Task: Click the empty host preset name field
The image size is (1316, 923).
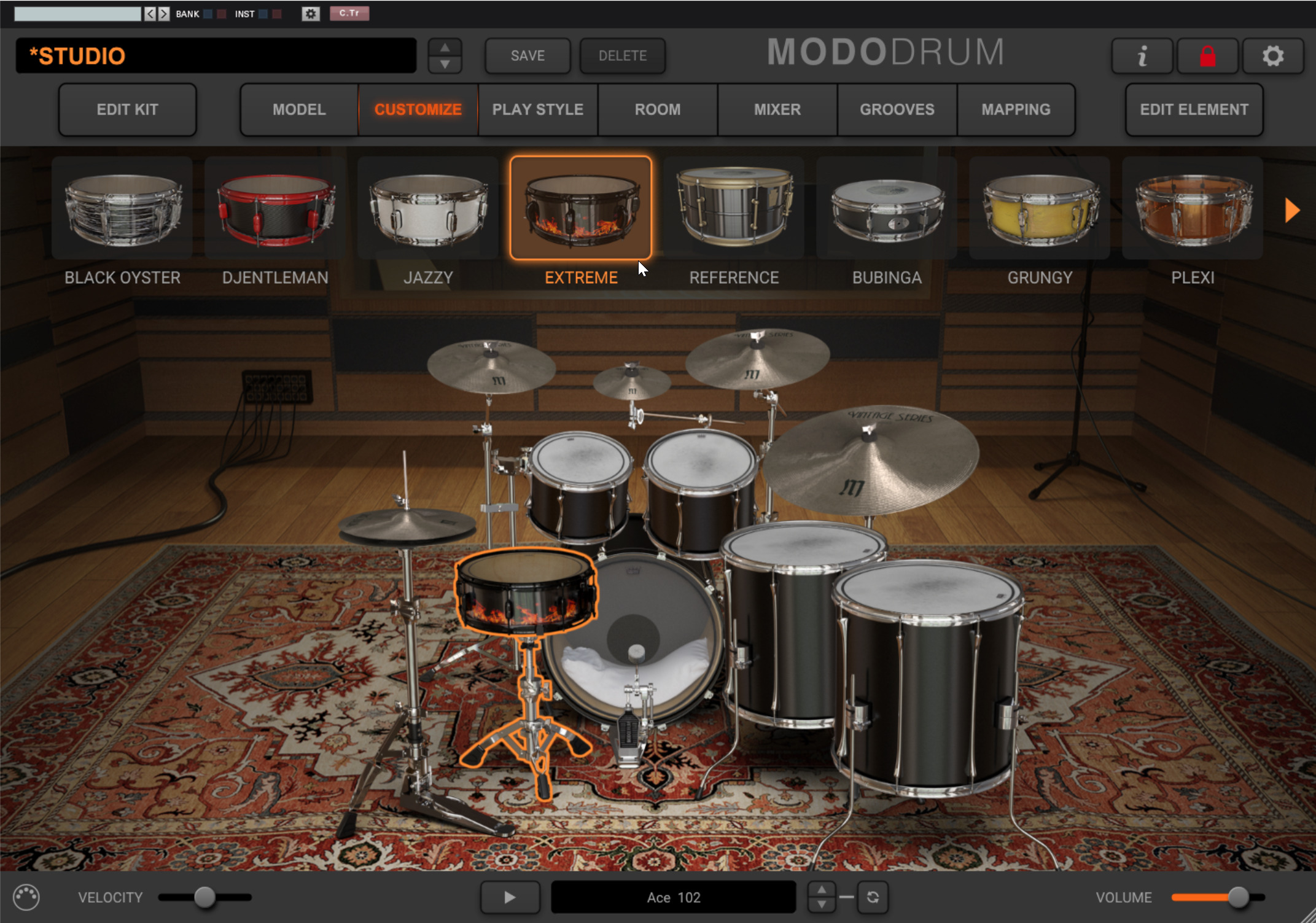Action: coord(77,14)
